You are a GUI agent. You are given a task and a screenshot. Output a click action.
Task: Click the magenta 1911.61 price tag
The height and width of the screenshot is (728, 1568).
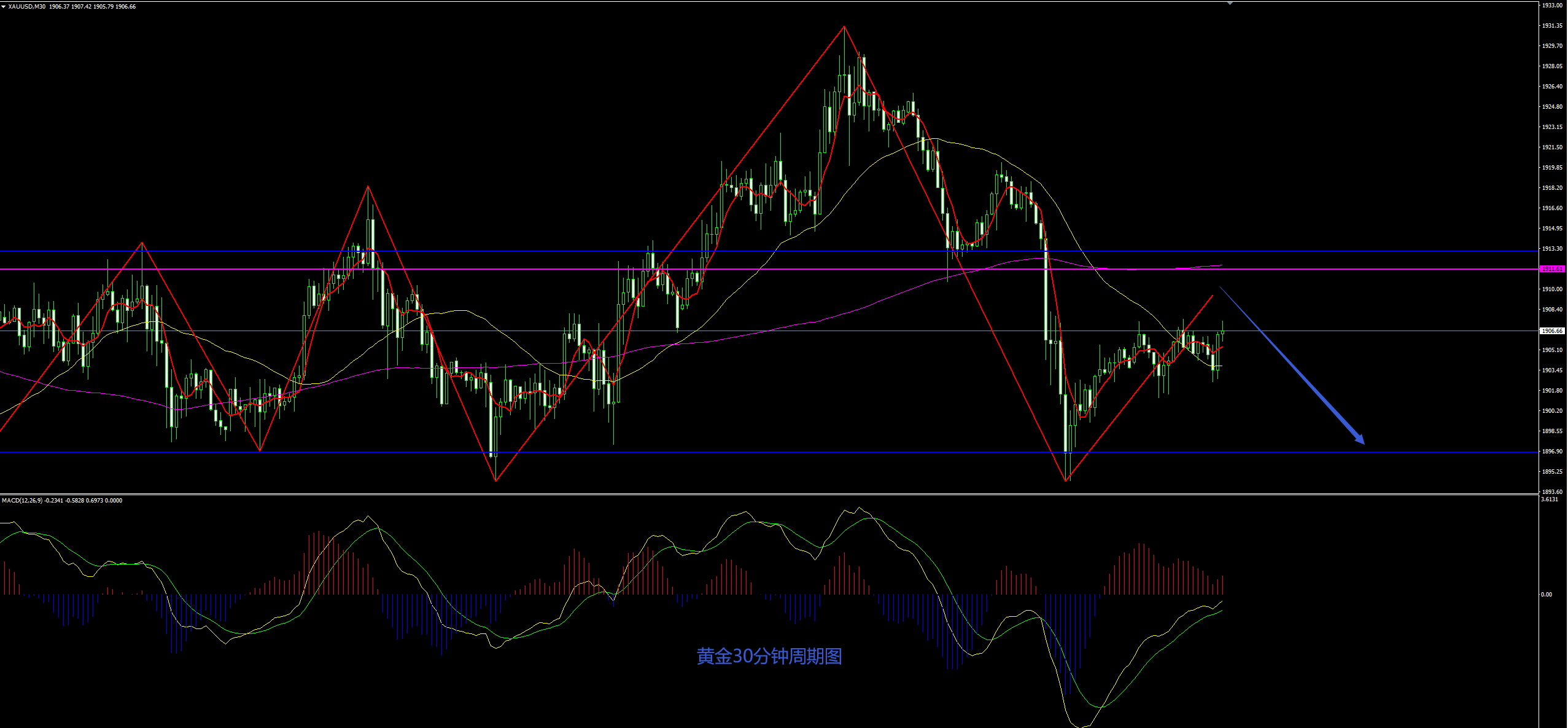point(1552,269)
